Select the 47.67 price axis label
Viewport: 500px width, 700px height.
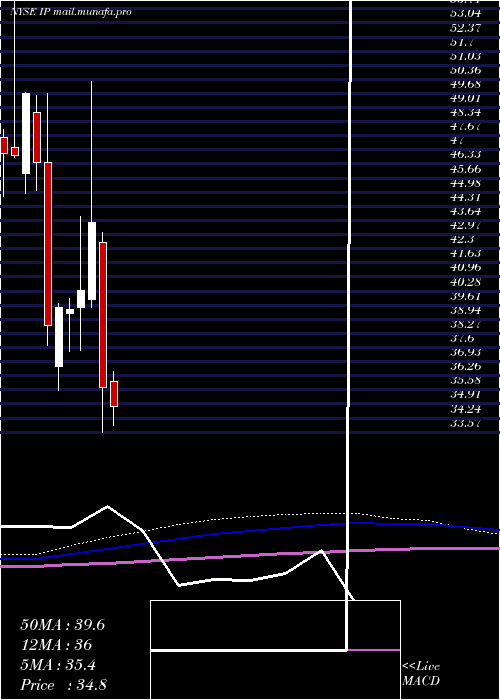coord(465,126)
